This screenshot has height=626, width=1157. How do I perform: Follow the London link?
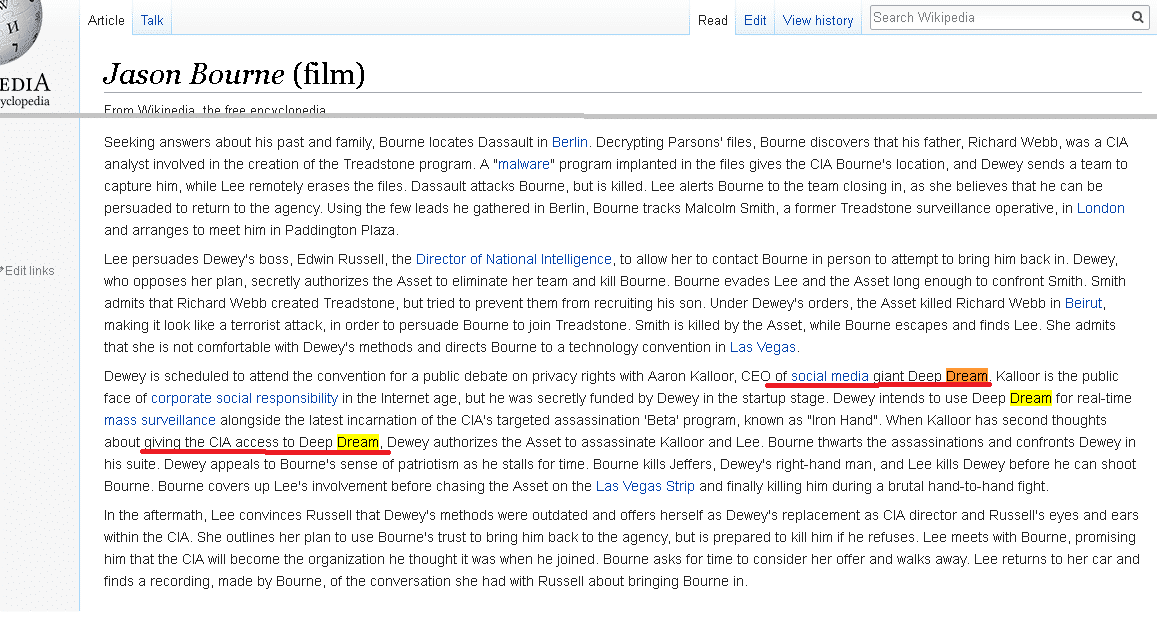point(1100,208)
